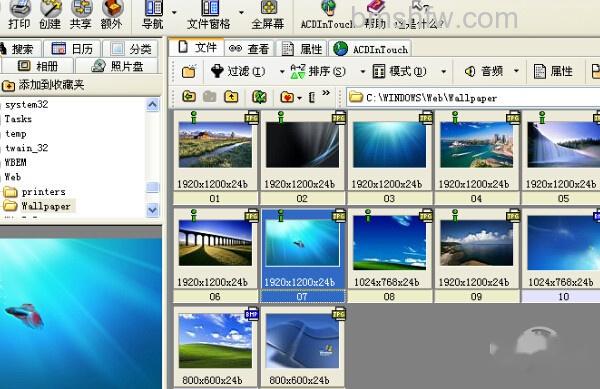Select thumbnail 04 harbor city wallpaper
Screen dimensions: 600x389
click(476, 157)
